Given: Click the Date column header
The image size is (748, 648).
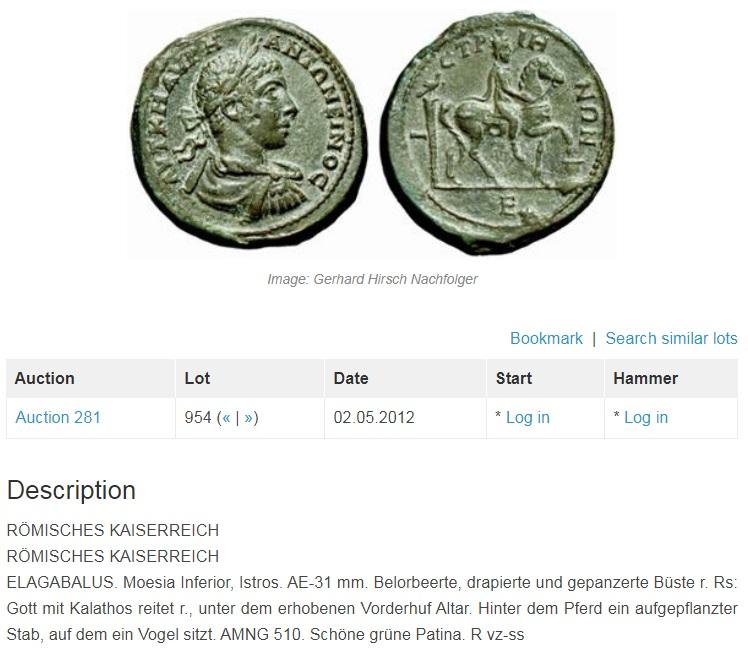Looking at the screenshot, I should point(351,378).
